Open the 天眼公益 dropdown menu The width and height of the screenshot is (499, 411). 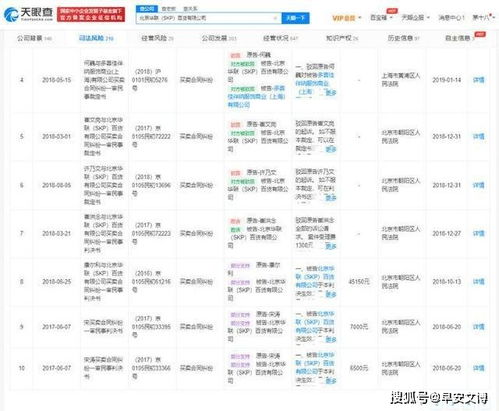point(415,17)
